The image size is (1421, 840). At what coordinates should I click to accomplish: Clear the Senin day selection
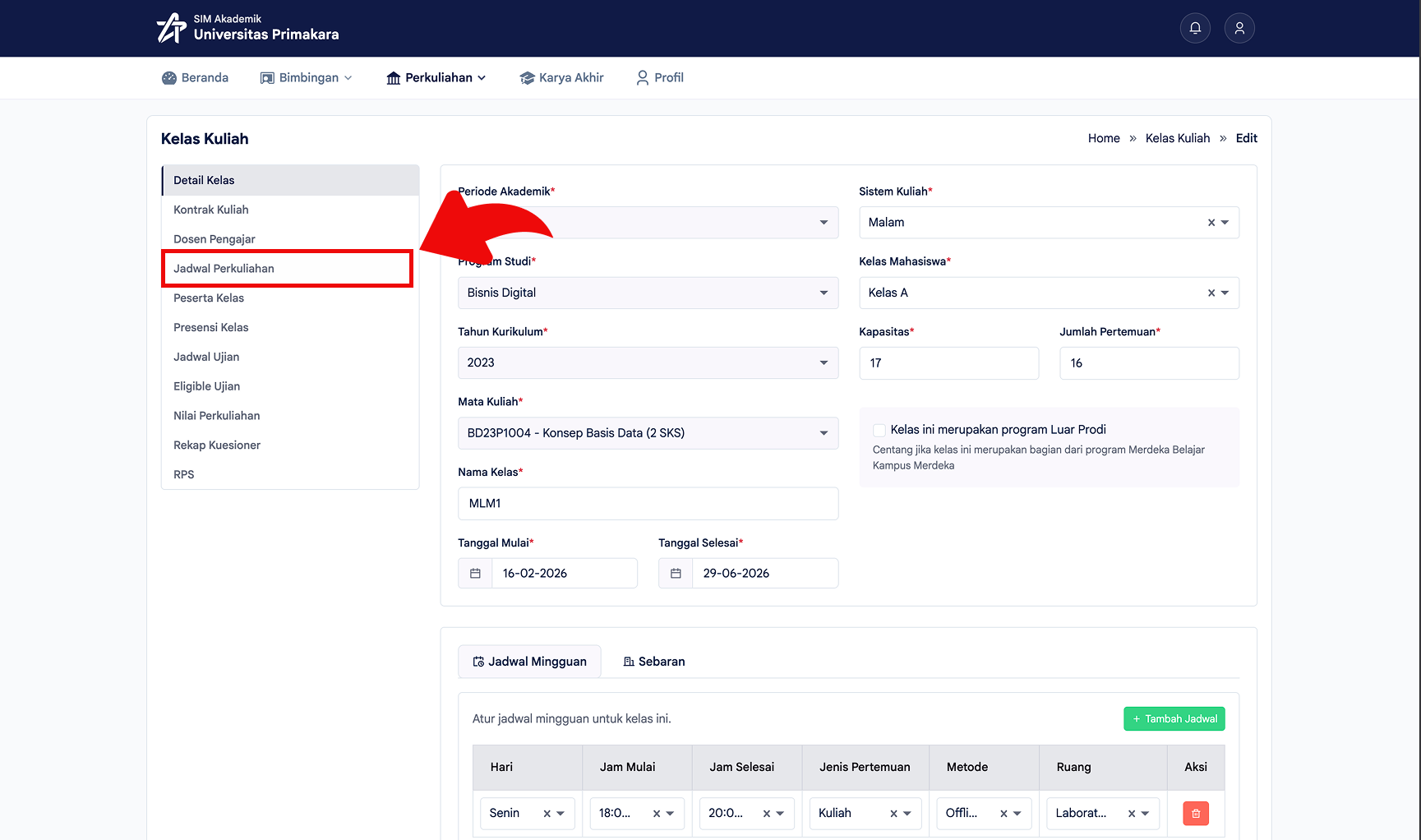tap(547, 814)
